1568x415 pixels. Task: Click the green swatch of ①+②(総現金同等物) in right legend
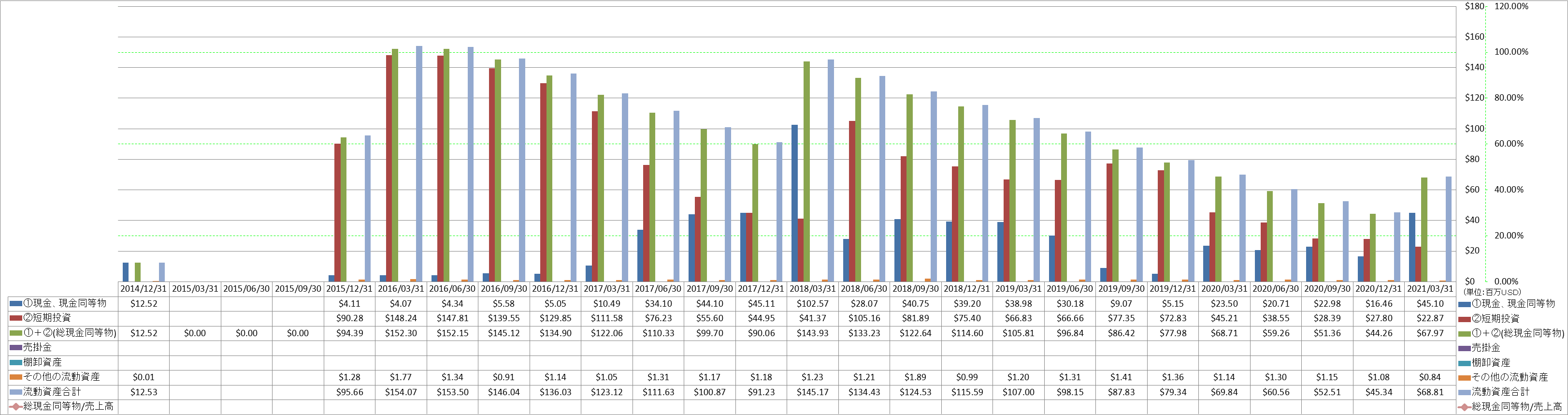[1465, 333]
